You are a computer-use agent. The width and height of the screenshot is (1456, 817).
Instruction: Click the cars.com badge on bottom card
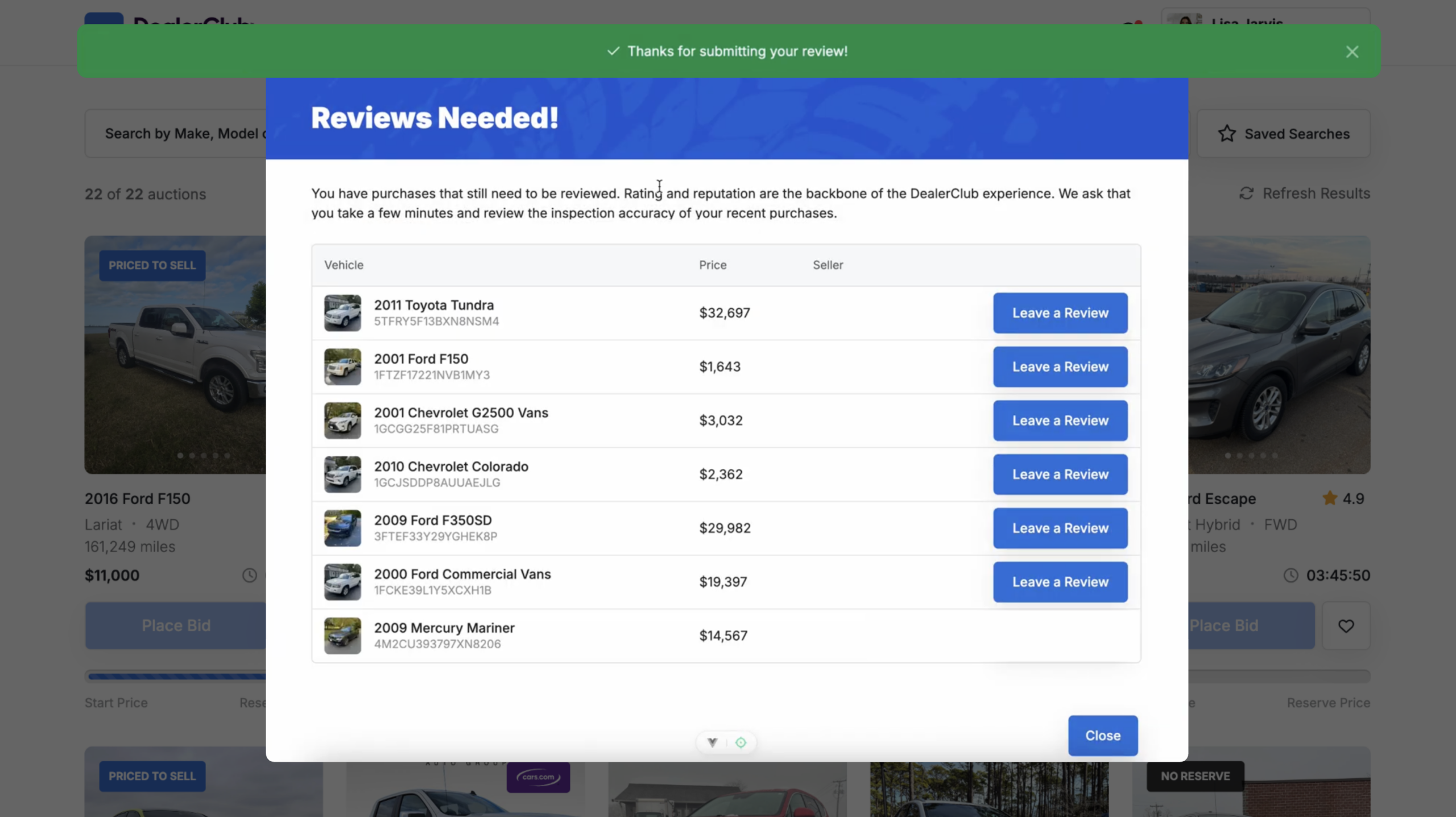click(538, 777)
